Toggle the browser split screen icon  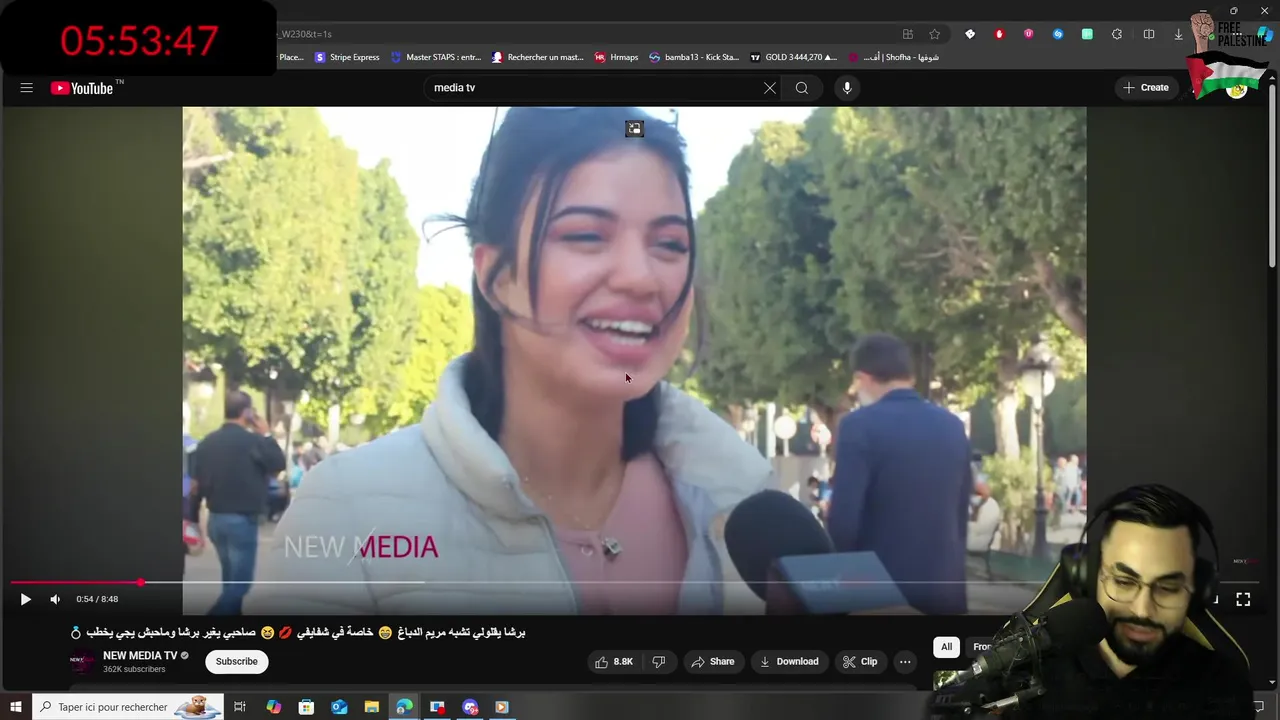click(1149, 34)
